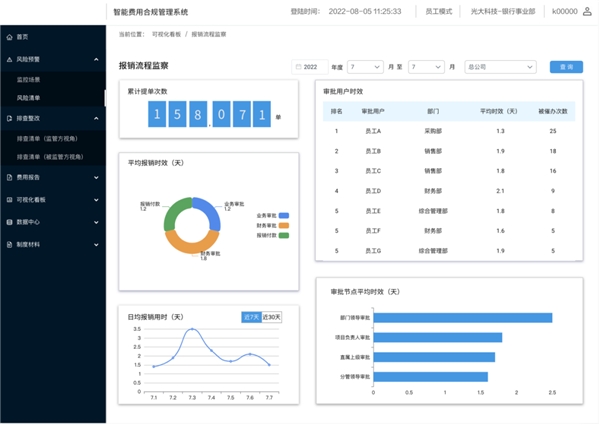Open 监控场景 in the sidebar menu
Viewport: 600px width, 425px height.
(x=30, y=79)
